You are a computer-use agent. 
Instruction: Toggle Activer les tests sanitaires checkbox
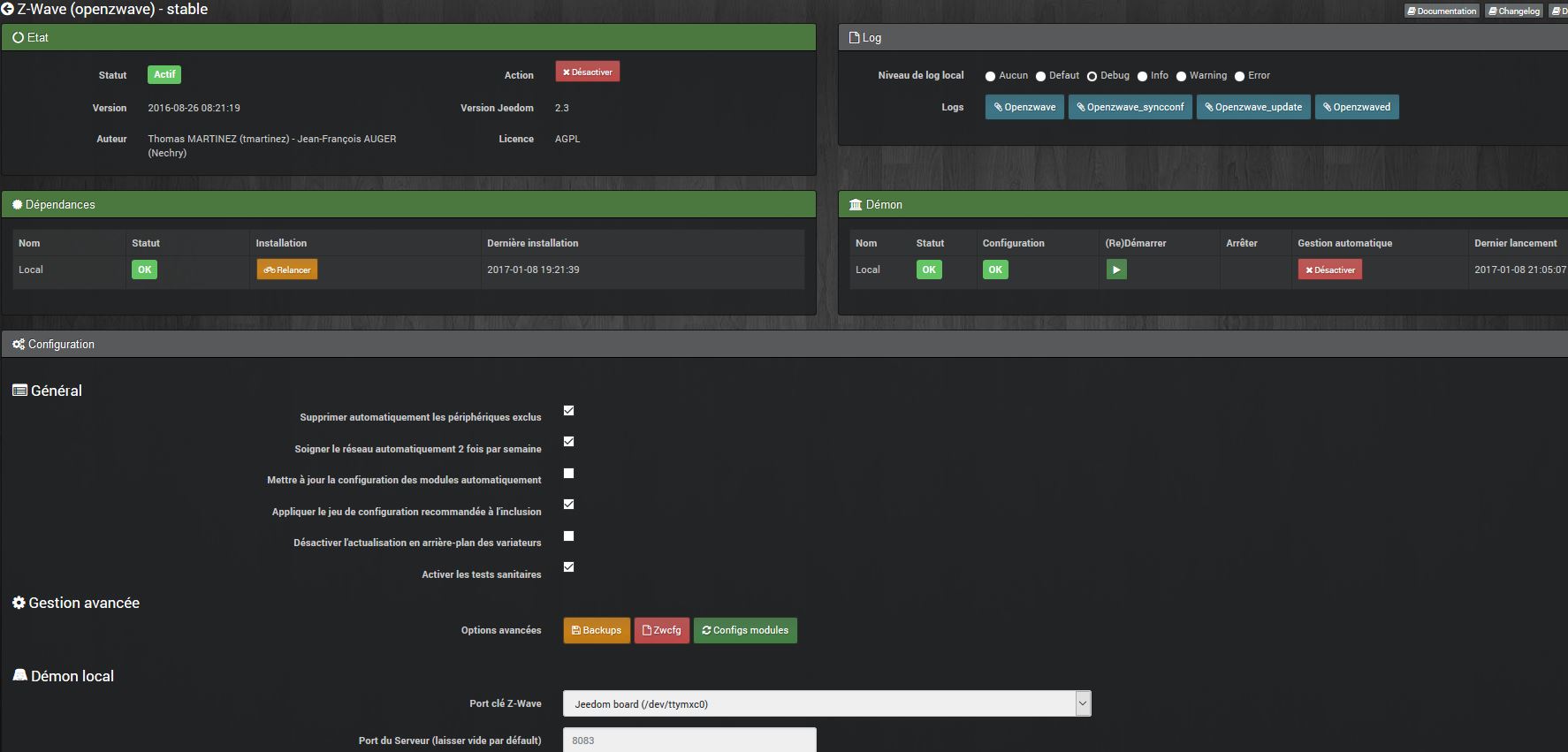coord(569,566)
